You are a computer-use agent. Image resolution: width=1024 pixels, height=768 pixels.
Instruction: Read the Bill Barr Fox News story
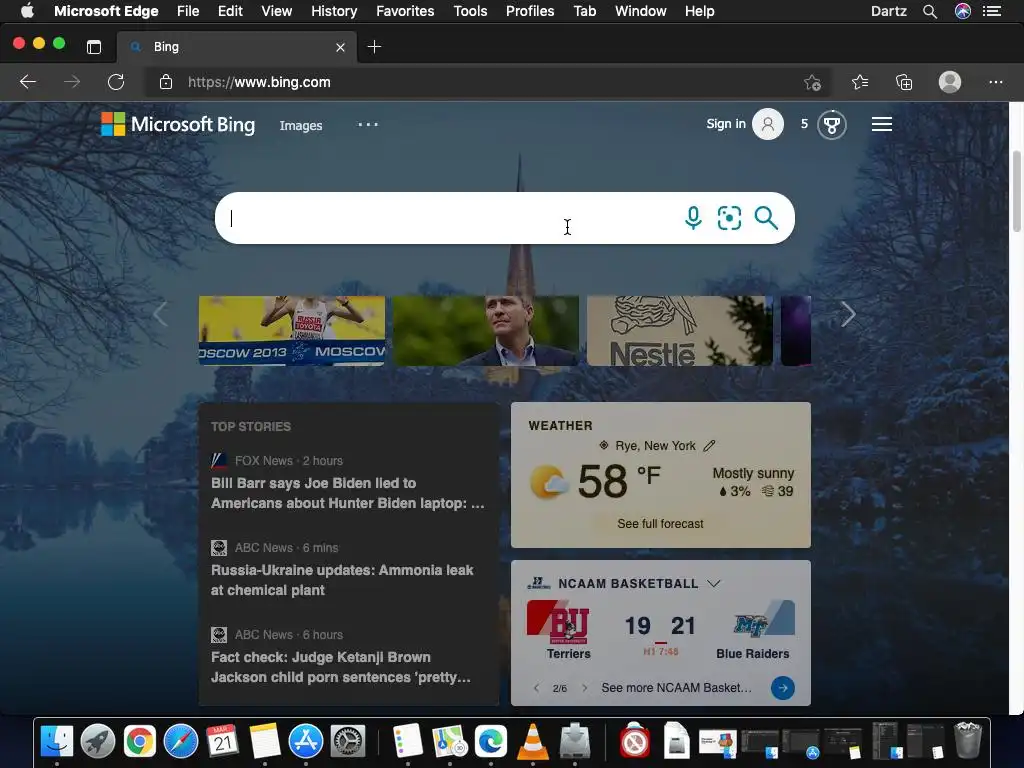click(x=347, y=493)
